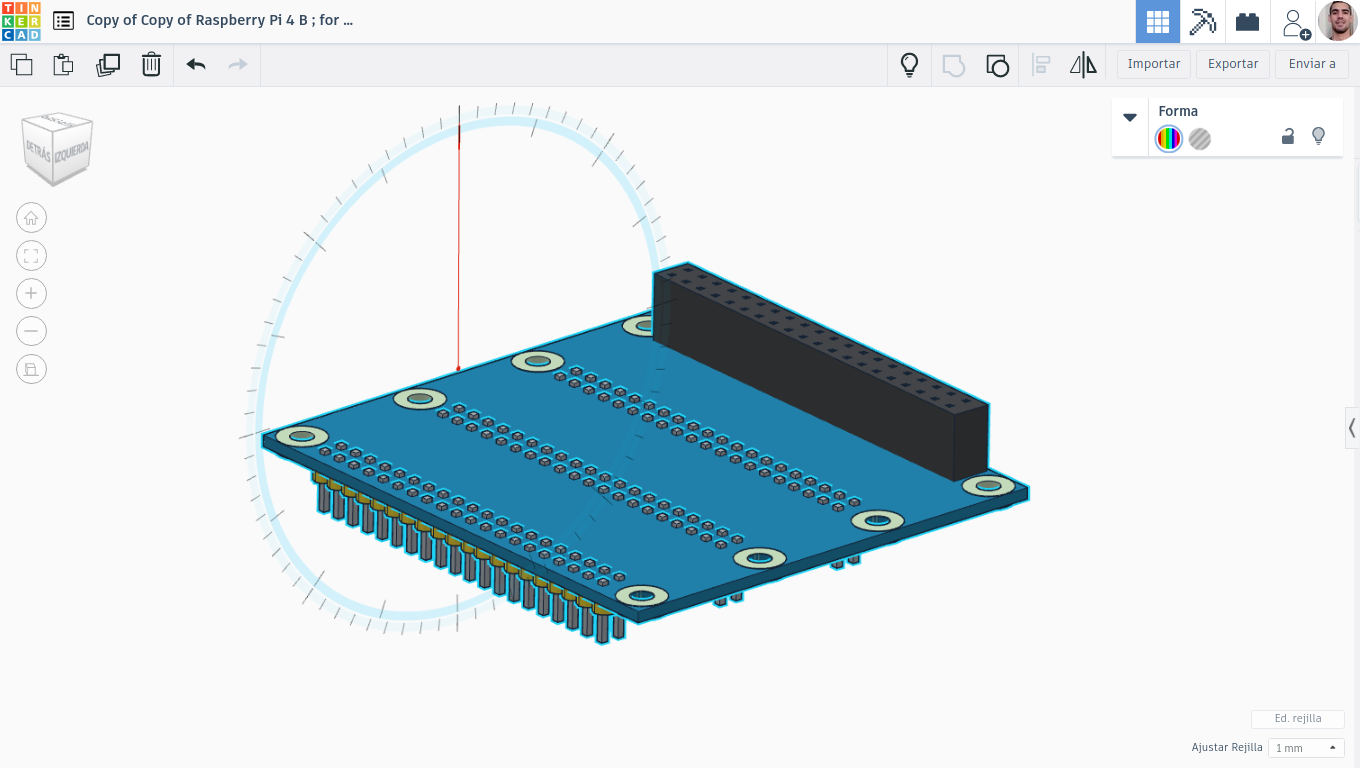Undo the last action

[196, 65]
